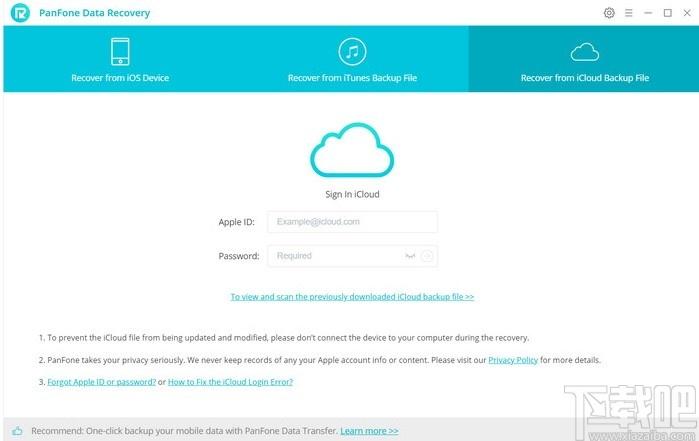
Task: Select Recover from iCloud Backup File tab
Action: click(584, 59)
